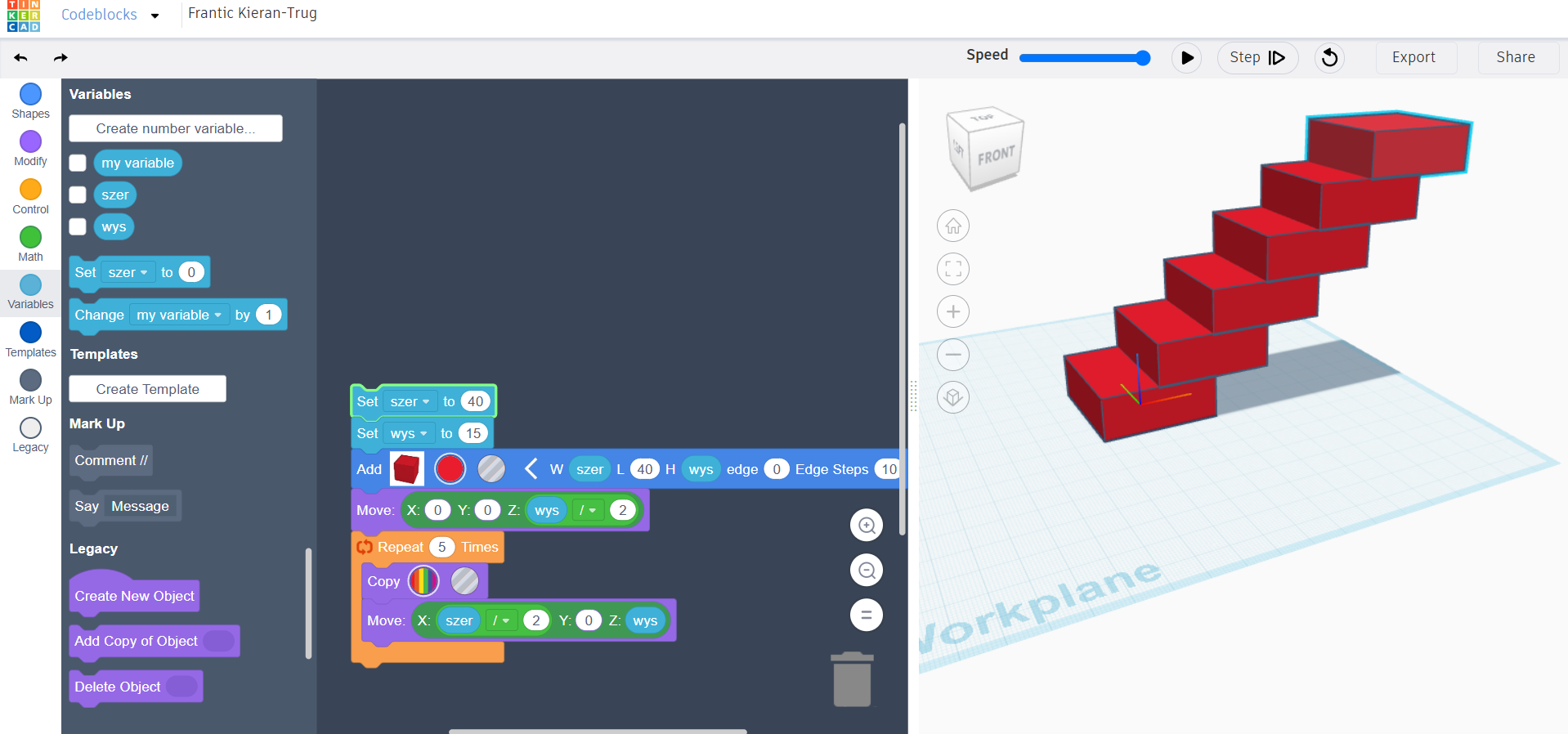The height and width of the screenshot is (734, 1568).
Task: Select the Math category
Action: [x=30, y=244]
